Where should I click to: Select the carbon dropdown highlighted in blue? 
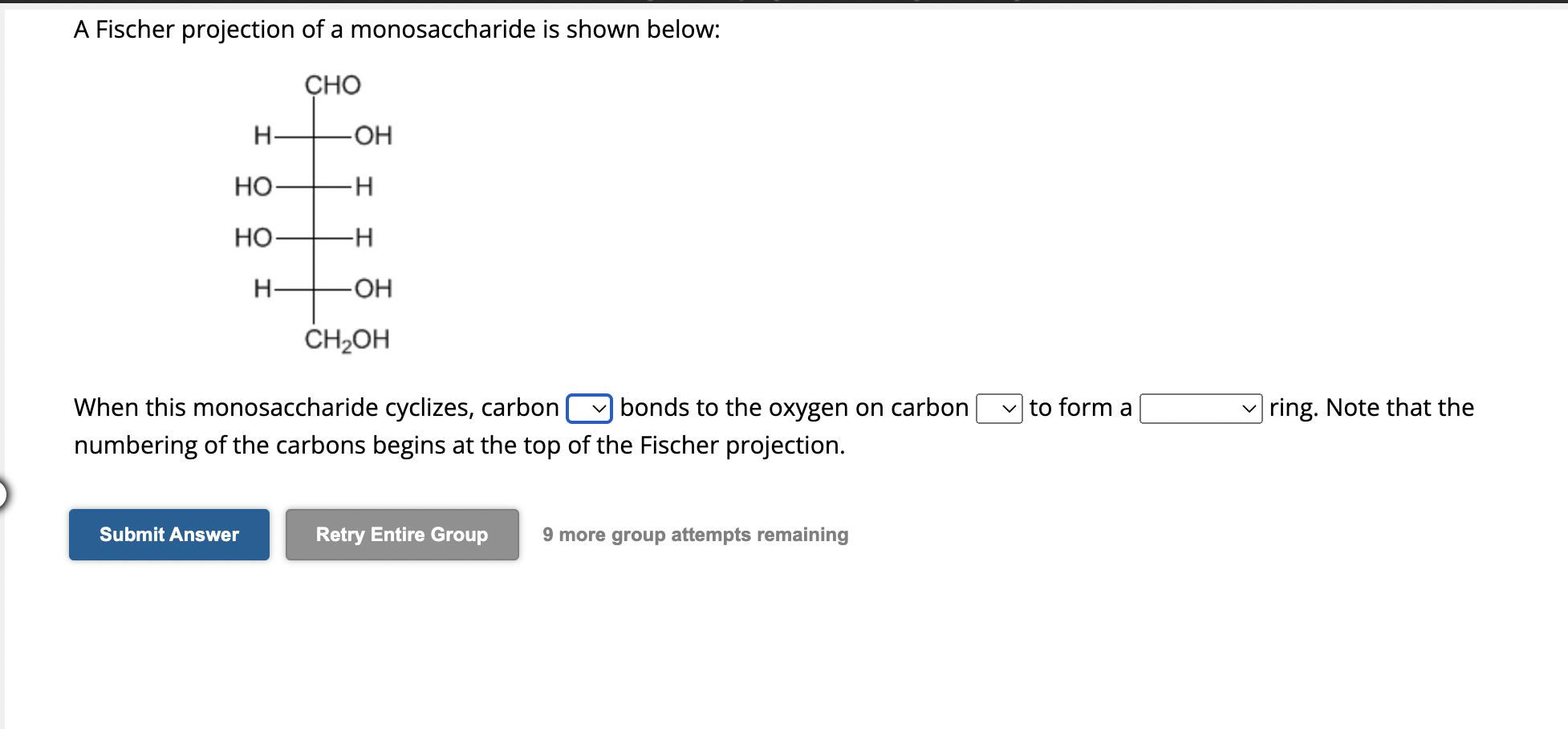[x=588, y=409]
